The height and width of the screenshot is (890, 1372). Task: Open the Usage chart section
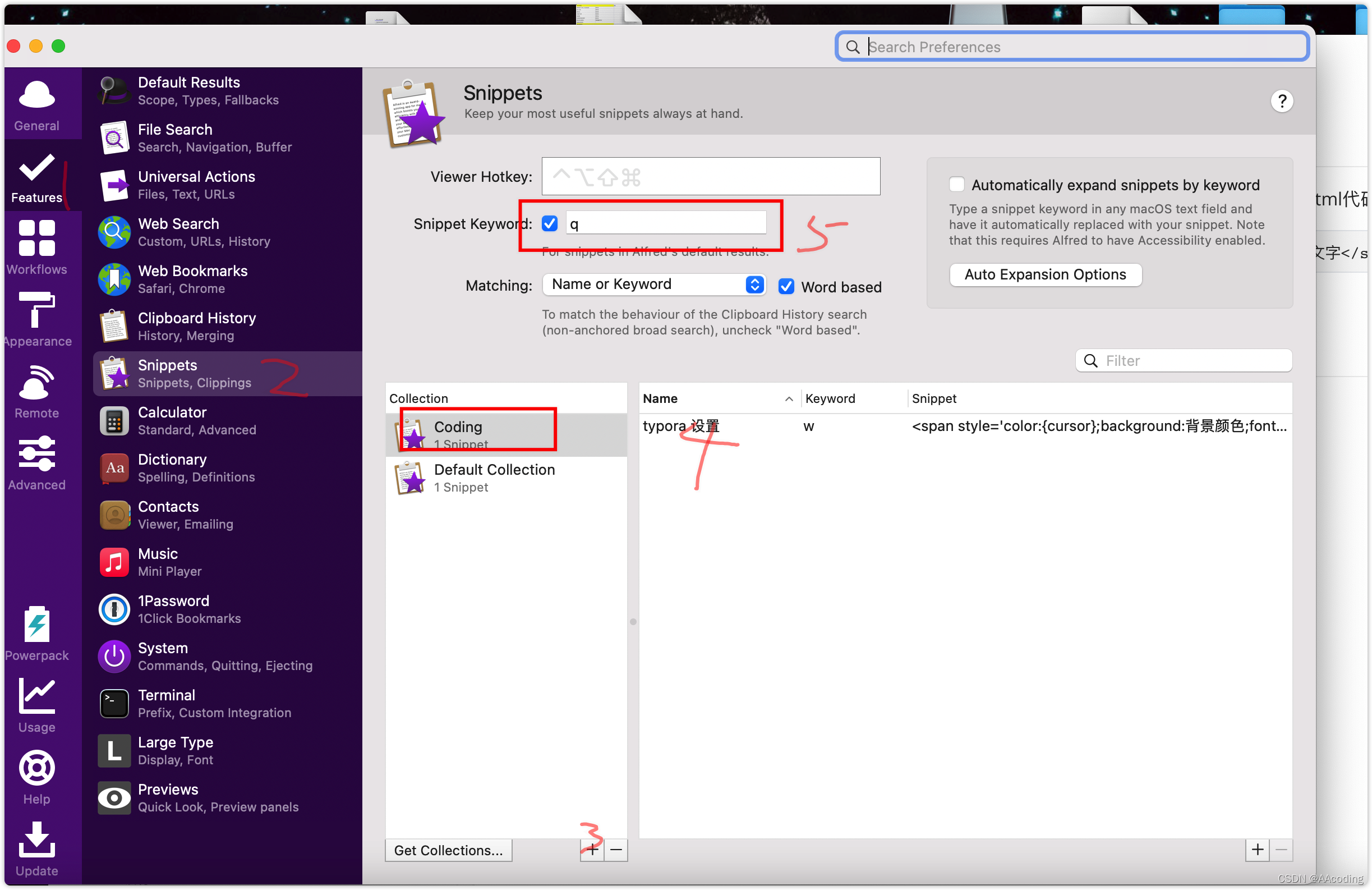coord(36,705)
